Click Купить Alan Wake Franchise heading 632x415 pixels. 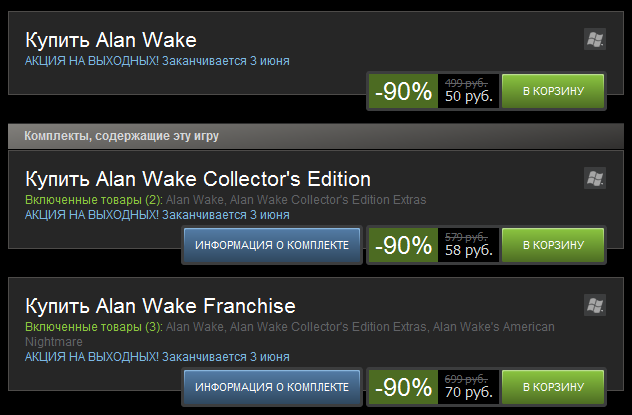click(160, 306)
